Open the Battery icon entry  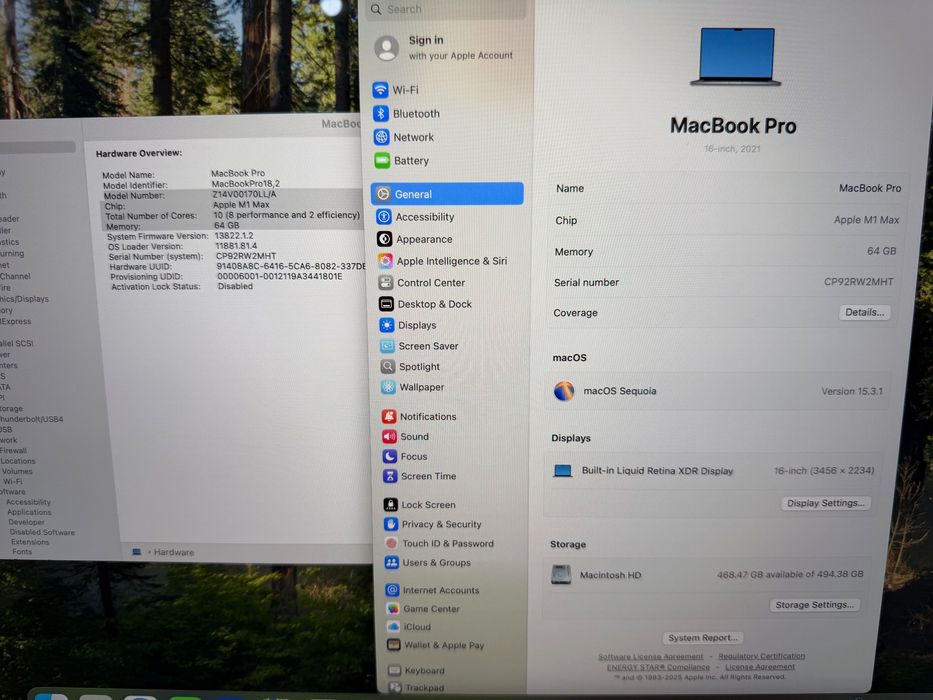(x=382, y=161)
